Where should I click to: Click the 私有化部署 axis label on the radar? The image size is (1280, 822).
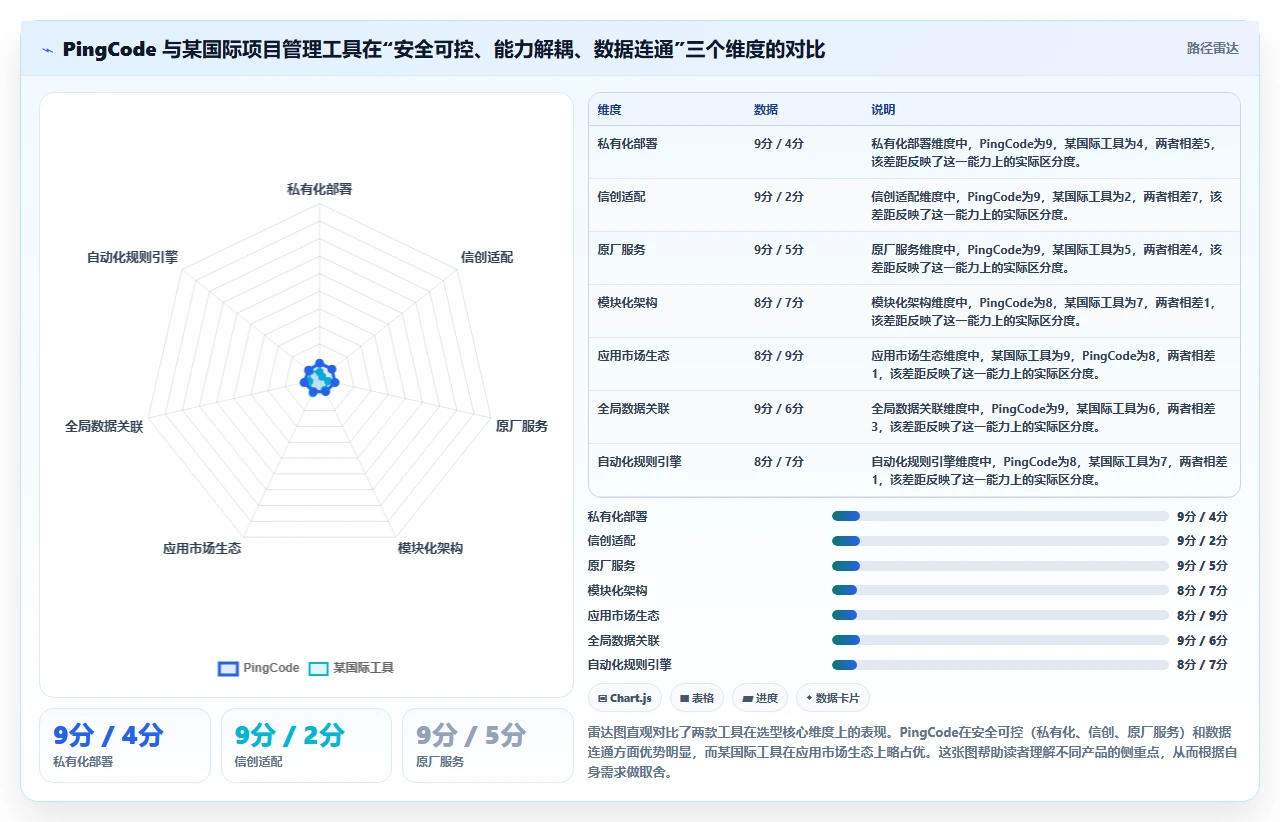pyautogui.click(x=319, y=189)
